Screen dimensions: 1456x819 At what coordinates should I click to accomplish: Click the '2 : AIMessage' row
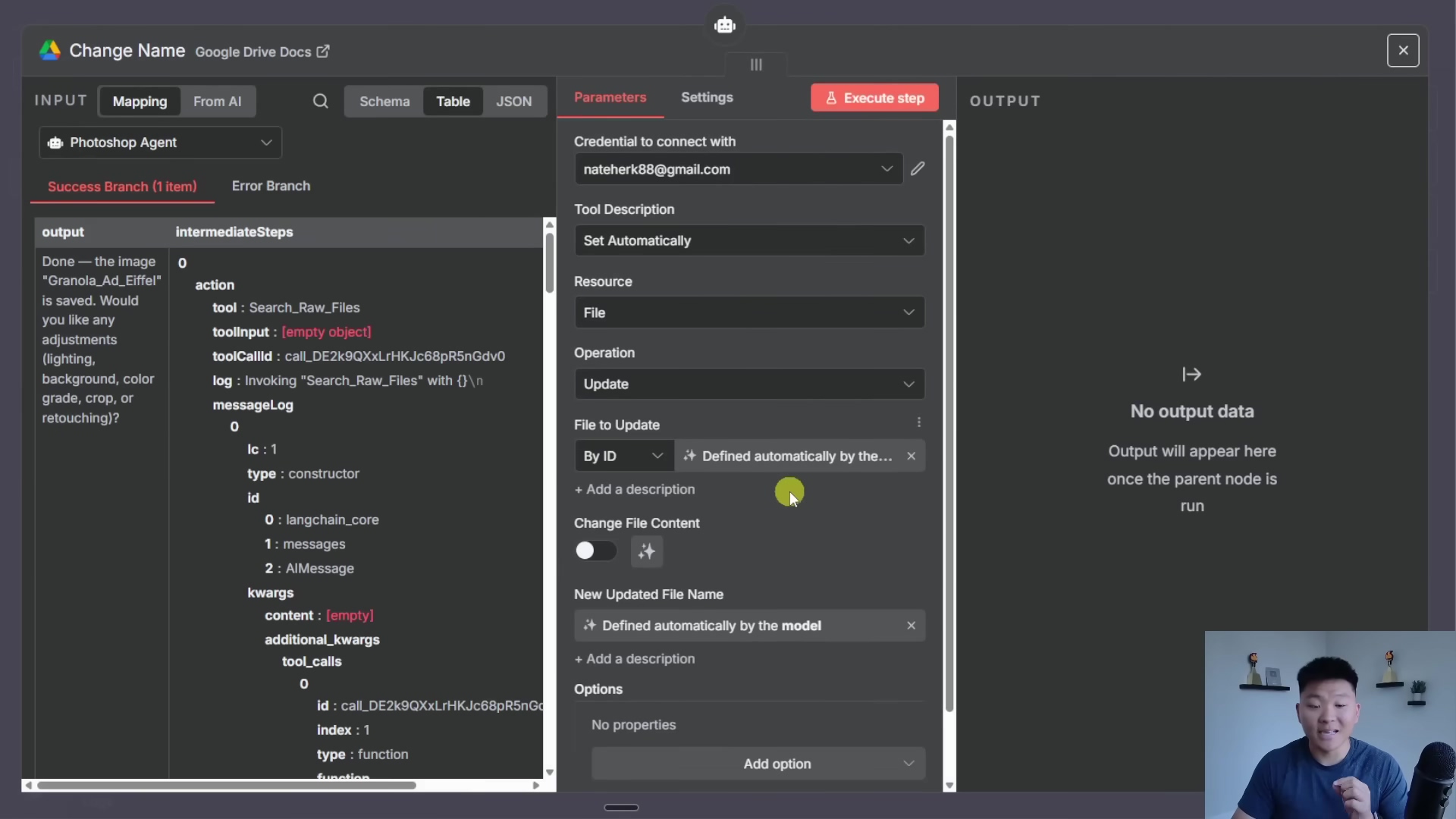(309, 569)
